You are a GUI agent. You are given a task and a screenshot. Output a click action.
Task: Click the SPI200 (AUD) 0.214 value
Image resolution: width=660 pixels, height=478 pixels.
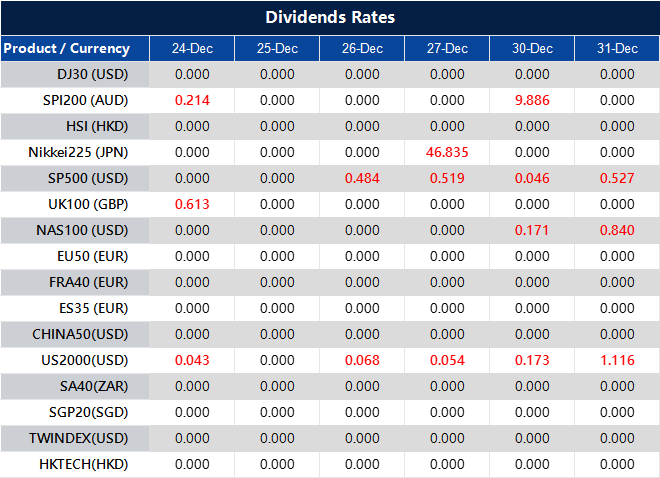(x=192, y=100)
